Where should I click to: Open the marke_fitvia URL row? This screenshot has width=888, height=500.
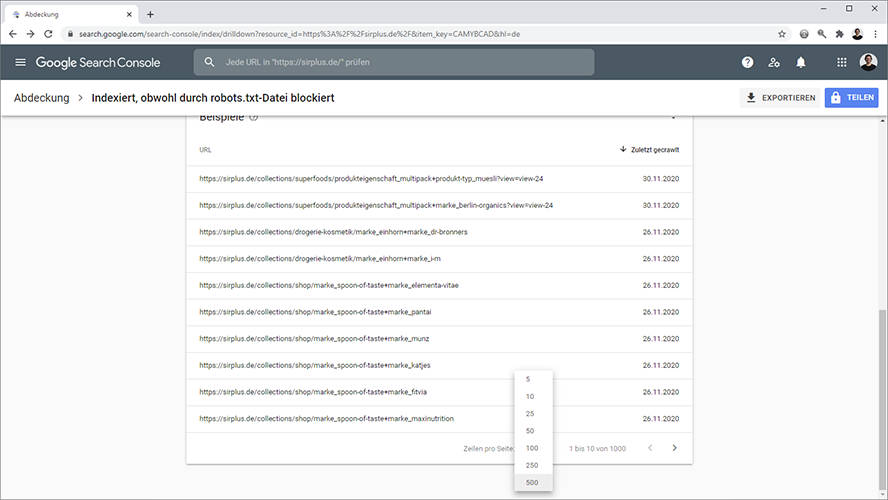click(x=439, y=392)
